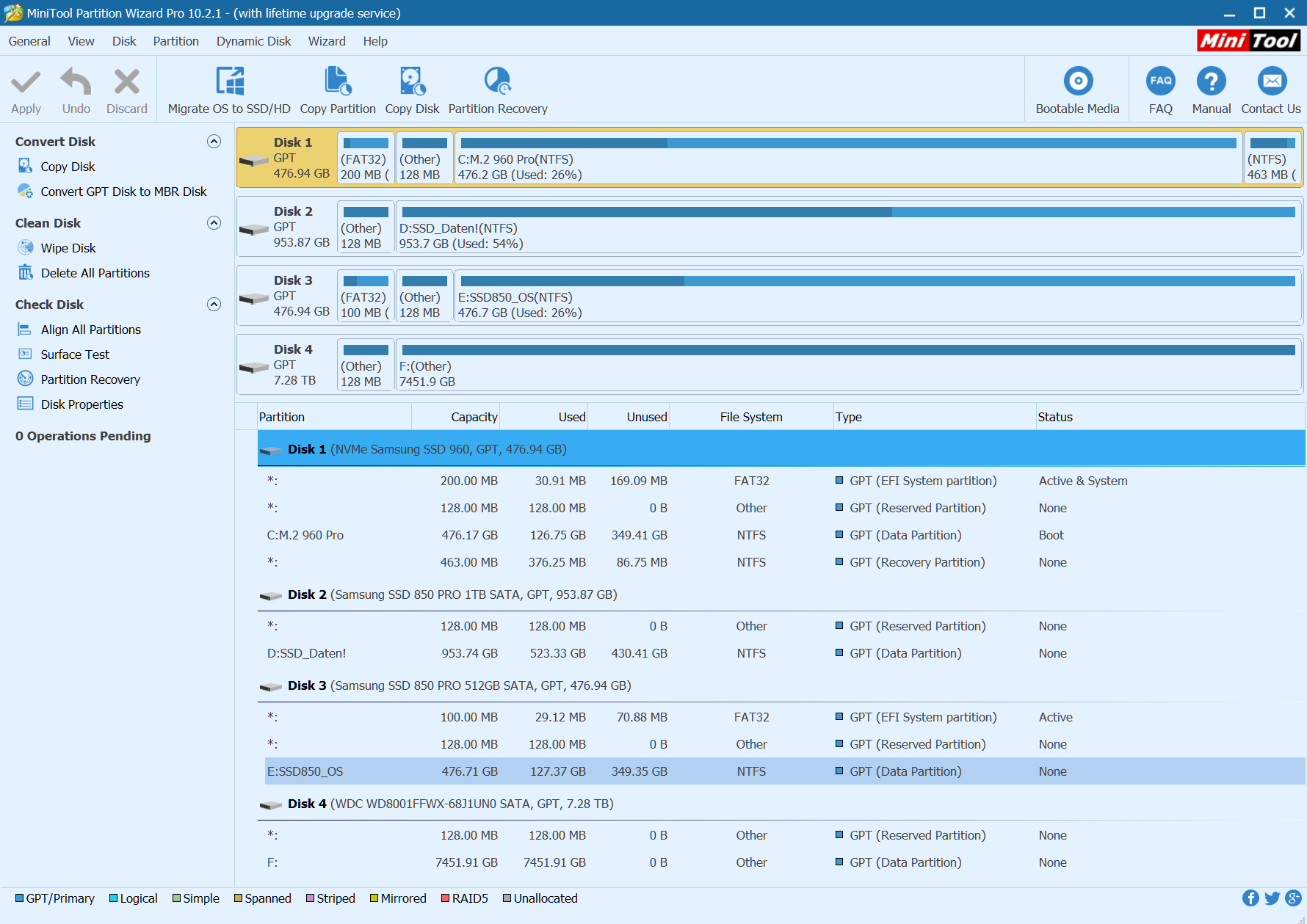Image resolution: width=1307 pixels, height=924 pixels.
Task: Open the Partition menu
Action: pos(175,41)
